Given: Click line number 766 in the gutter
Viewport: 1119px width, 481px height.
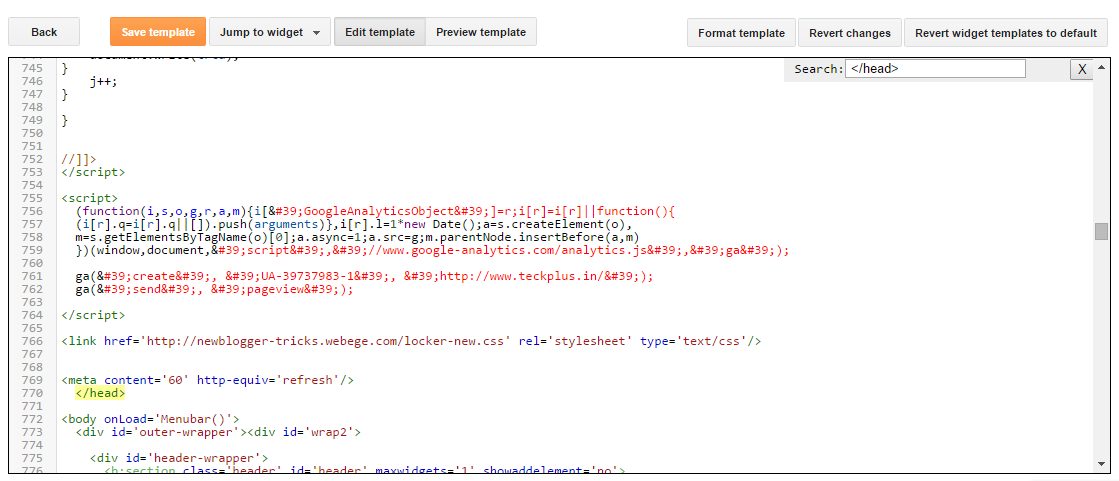Looking at the screenshot, I should pyautogui.click(x=31, y=341).
